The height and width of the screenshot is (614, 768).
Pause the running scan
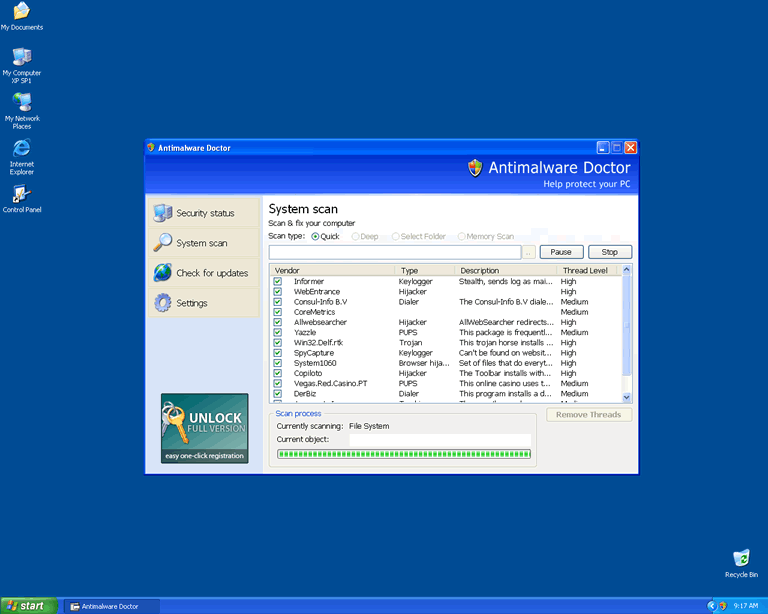[x=561, y=252]
